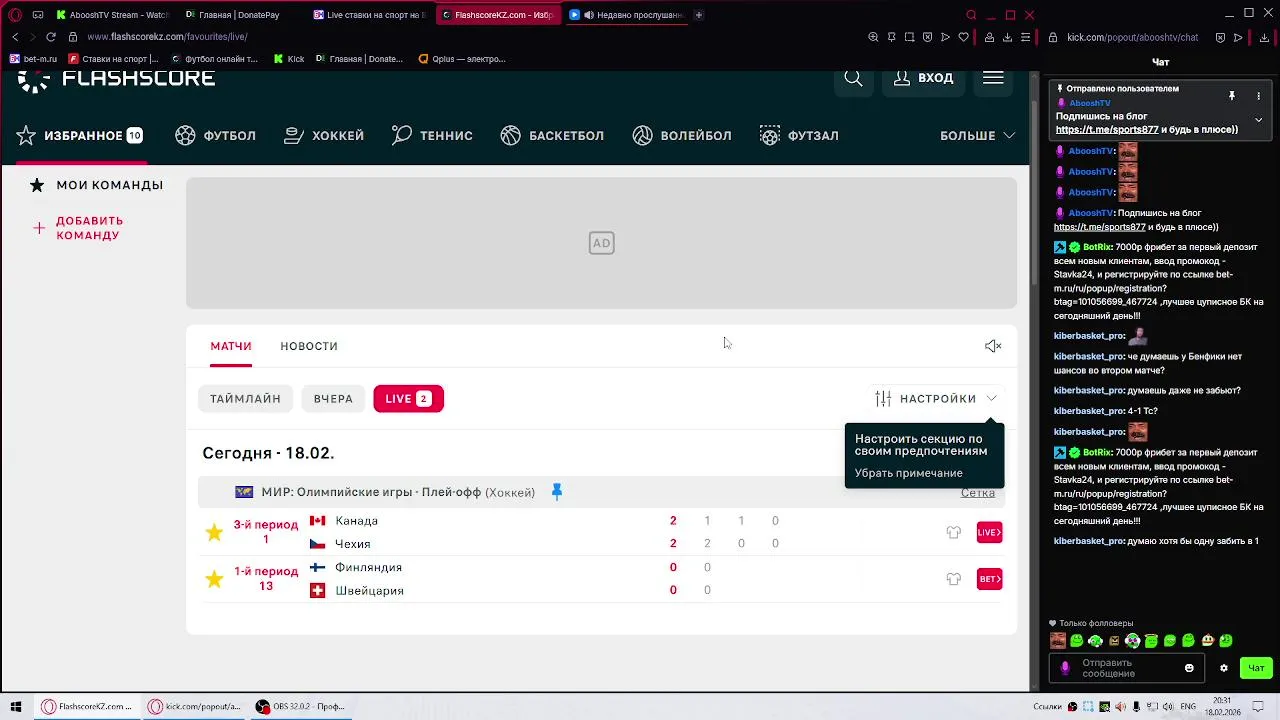
Task: Switch to AbooshTV Stream browser tab
Action: click(112, 15)
